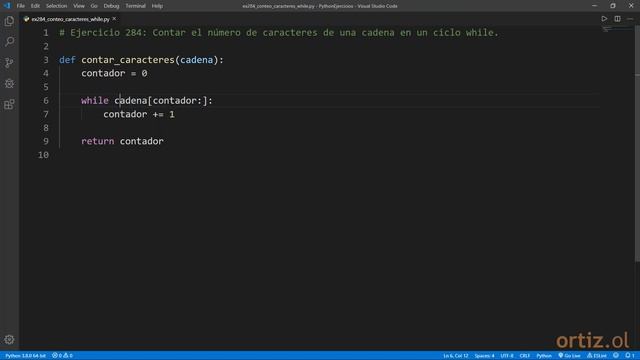Click the Ln 6, Col 12 position indicator

pyautogui.click(x=456, y=356)
